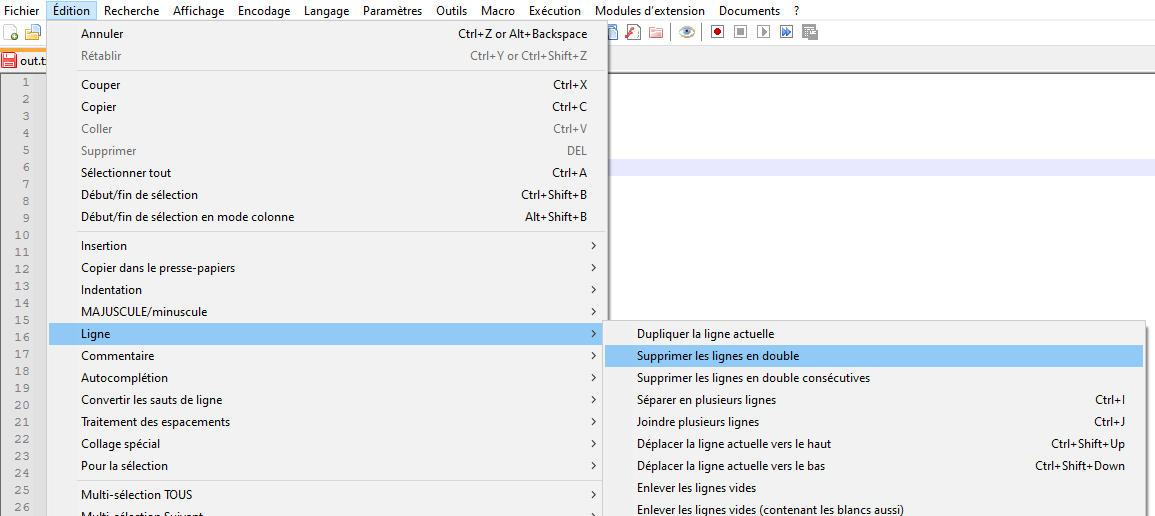
Task: Expand Traitement des espacements submenu
Action: click(x=328, y=423)
